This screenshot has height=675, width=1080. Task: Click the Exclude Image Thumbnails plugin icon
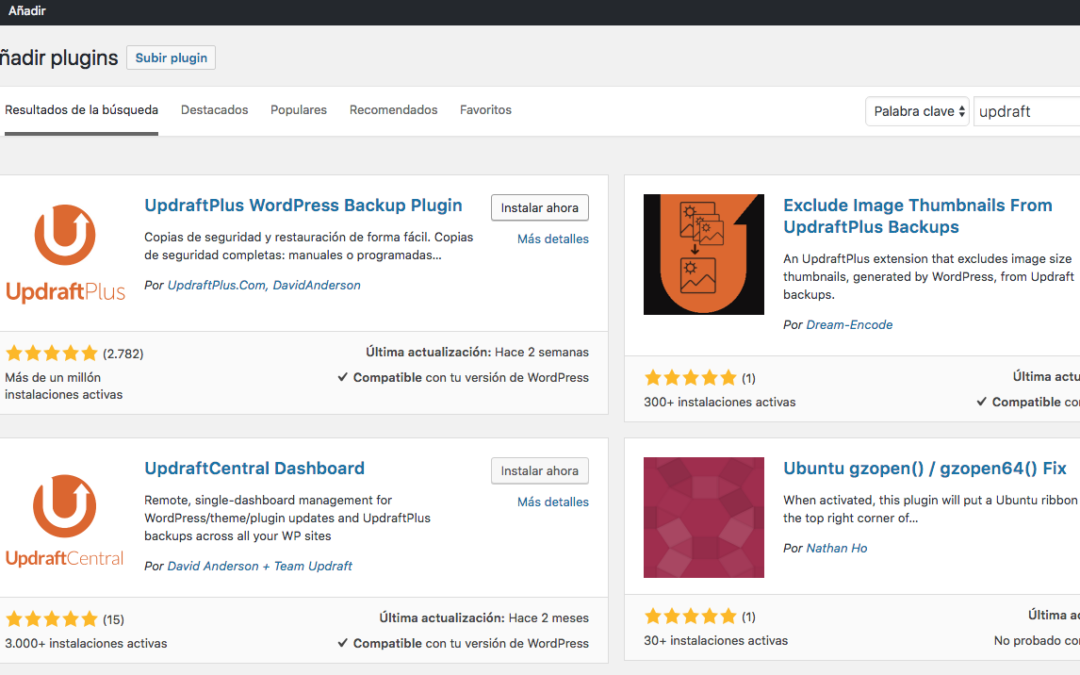pyautogui.click(x=703, y=254)
